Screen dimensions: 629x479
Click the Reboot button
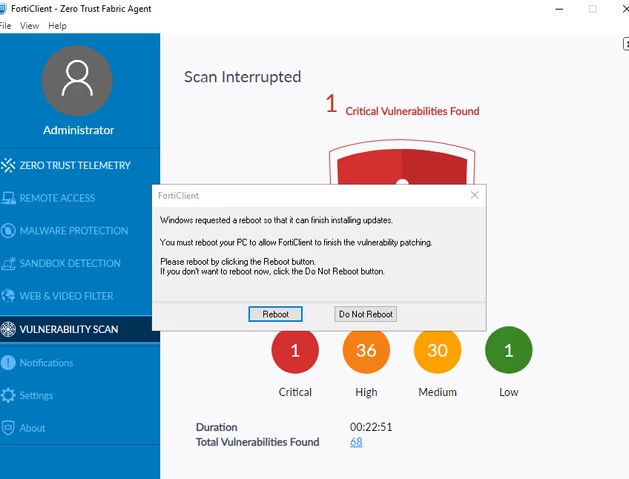[x=275, y=314]
